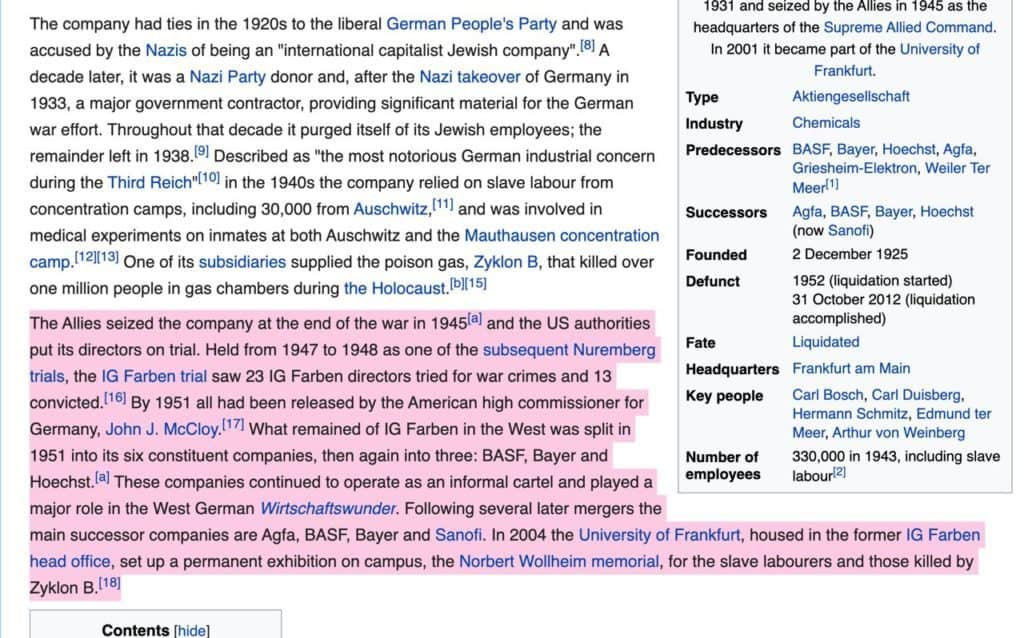Open the German People's Party link
Image resolution: width=1024 pixels, height=638 pixels.
point(472,23)
